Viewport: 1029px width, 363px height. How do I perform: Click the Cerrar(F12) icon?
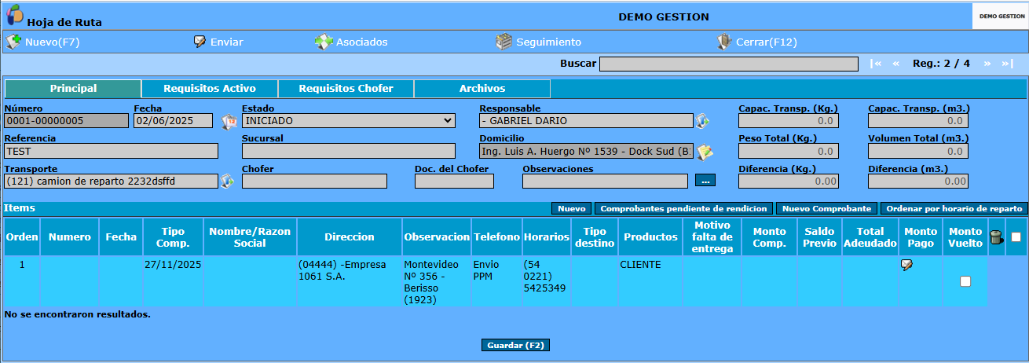pos(724,42)
